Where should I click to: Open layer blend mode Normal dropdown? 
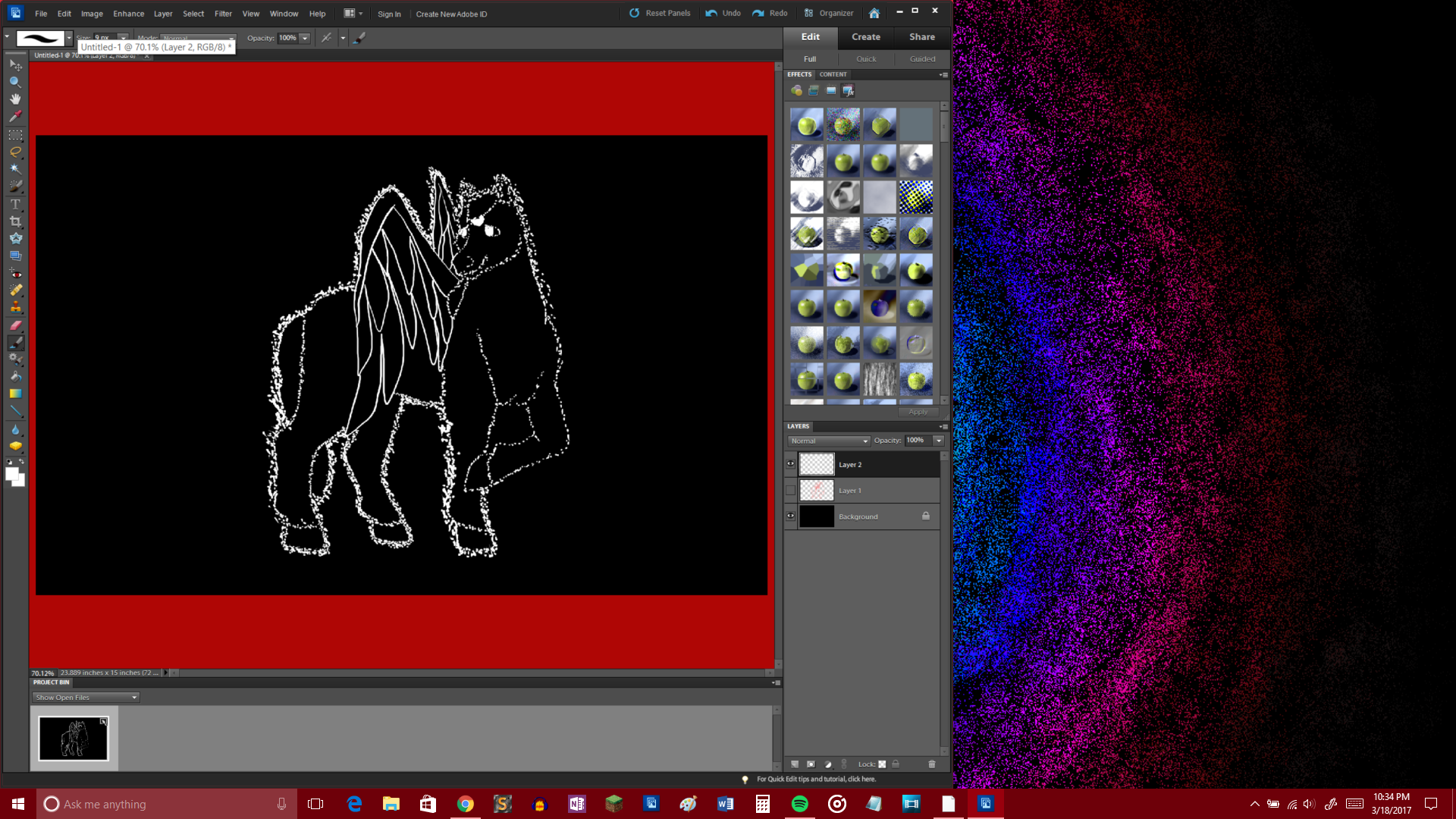[x=829, y=441]
